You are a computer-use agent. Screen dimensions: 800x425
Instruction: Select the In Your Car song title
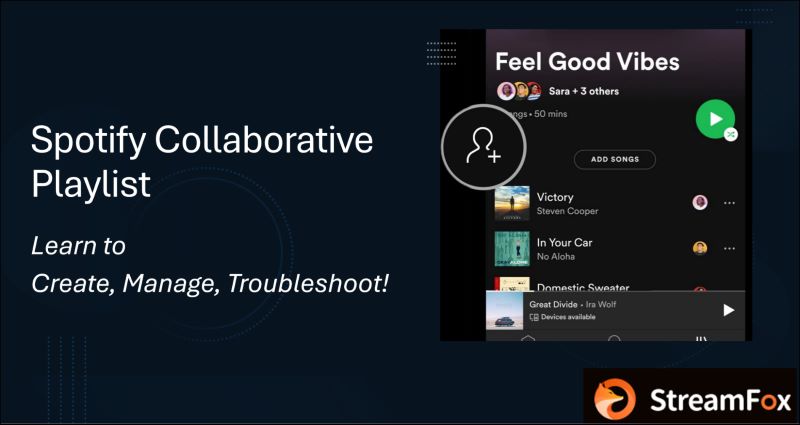[564, 243]
